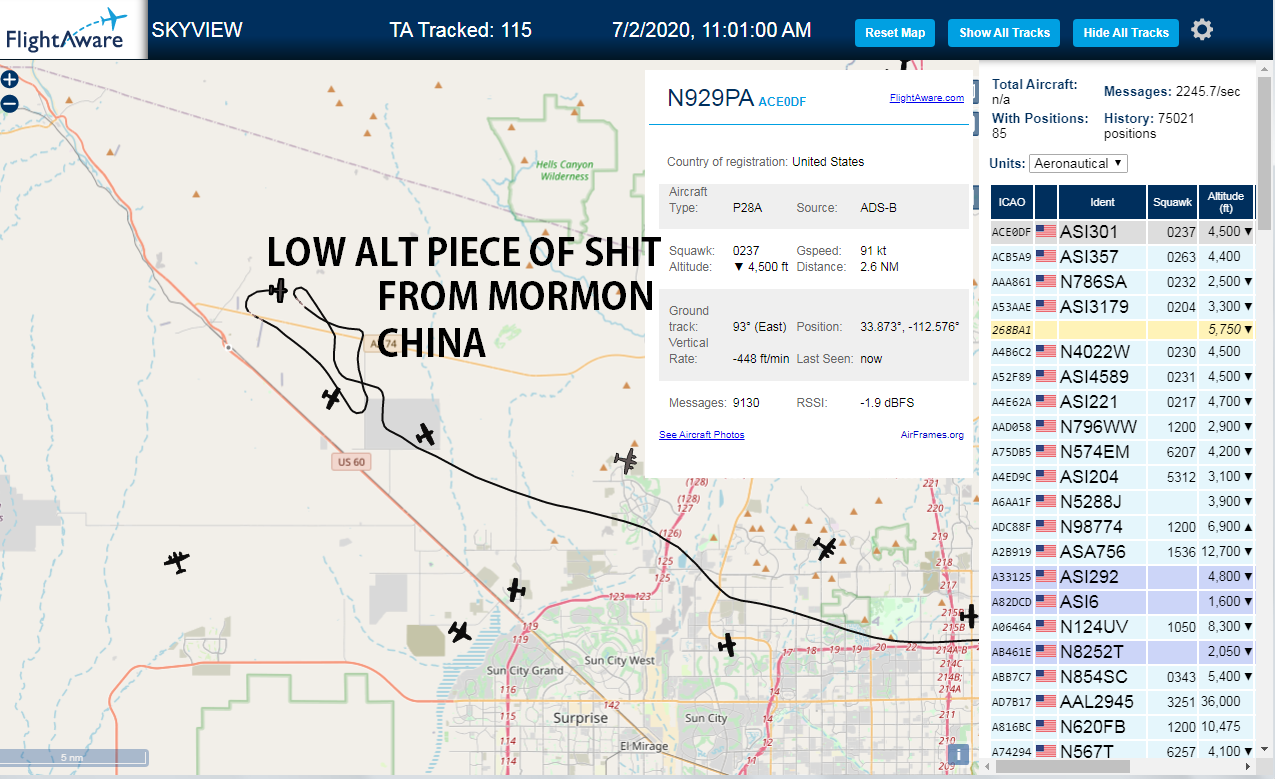Open the Units dropdown showing Aeronautical
The width and height of the screenshot is (1275, 779).
pos(1078,163)
